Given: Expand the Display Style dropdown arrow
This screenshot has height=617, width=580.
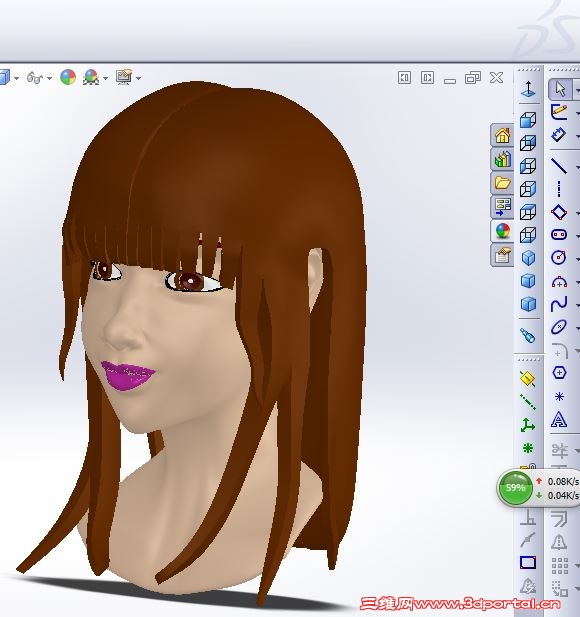Looking at the screenshot, I should 17,78.
